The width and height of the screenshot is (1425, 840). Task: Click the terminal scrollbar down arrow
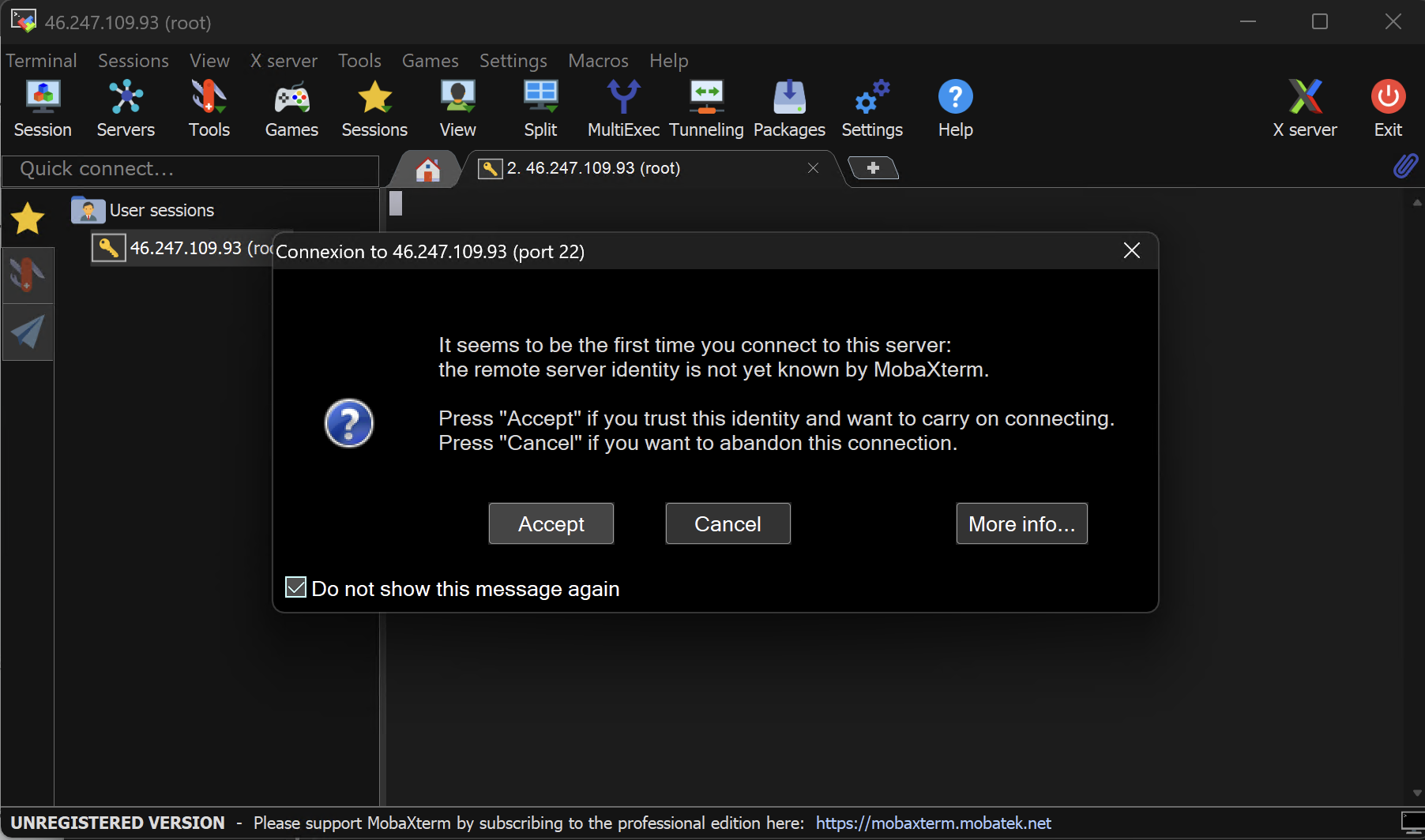click(x=1417, y=793)
